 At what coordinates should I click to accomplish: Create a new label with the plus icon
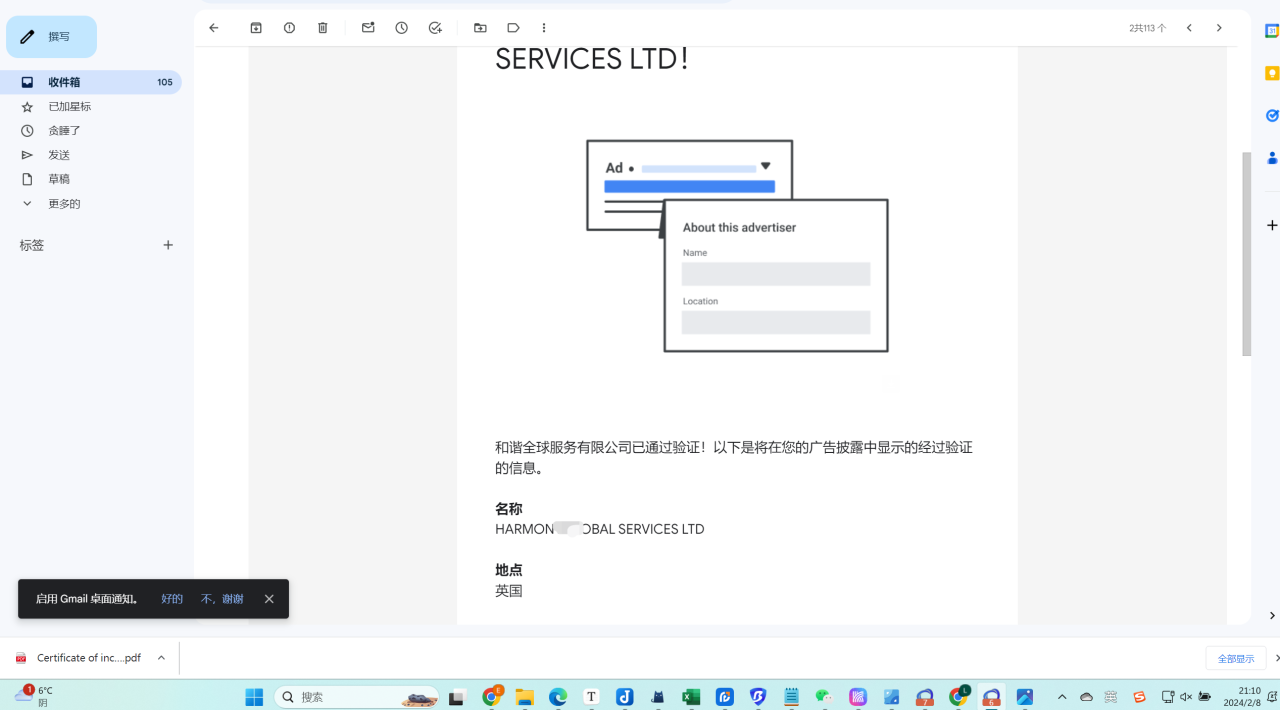(168, 244)
